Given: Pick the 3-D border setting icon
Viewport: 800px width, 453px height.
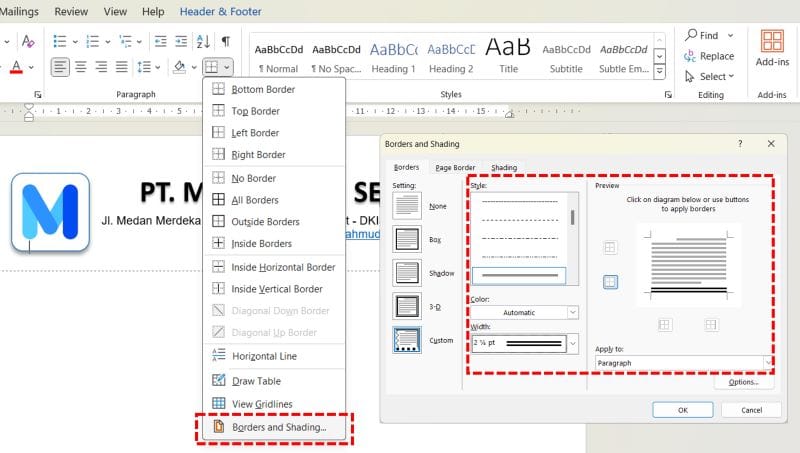Looking at the screenshot, I should point(407,306).
